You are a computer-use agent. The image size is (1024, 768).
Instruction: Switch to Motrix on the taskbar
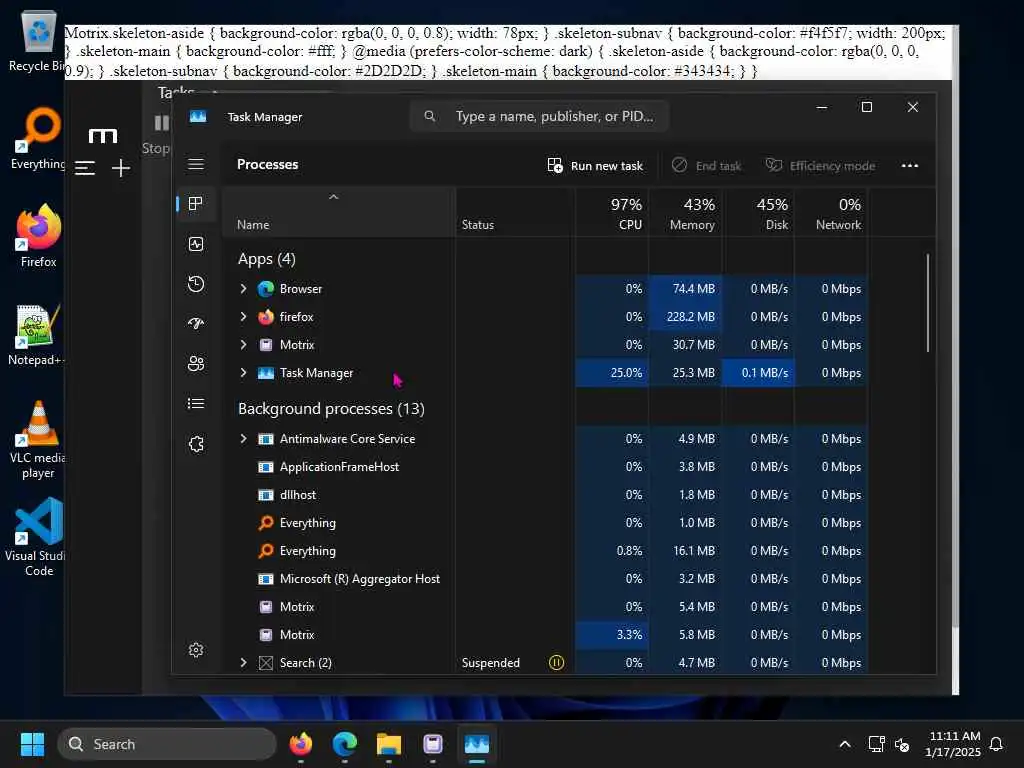click(x=432, y=744)
